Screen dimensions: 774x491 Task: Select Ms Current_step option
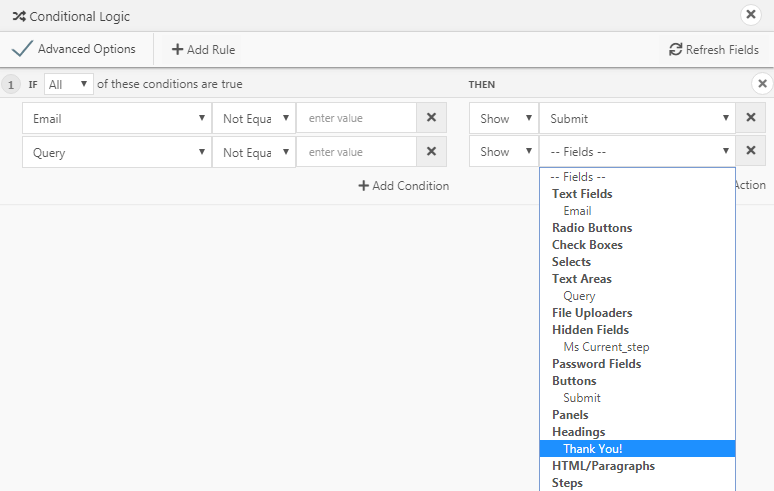coord(637,347)
